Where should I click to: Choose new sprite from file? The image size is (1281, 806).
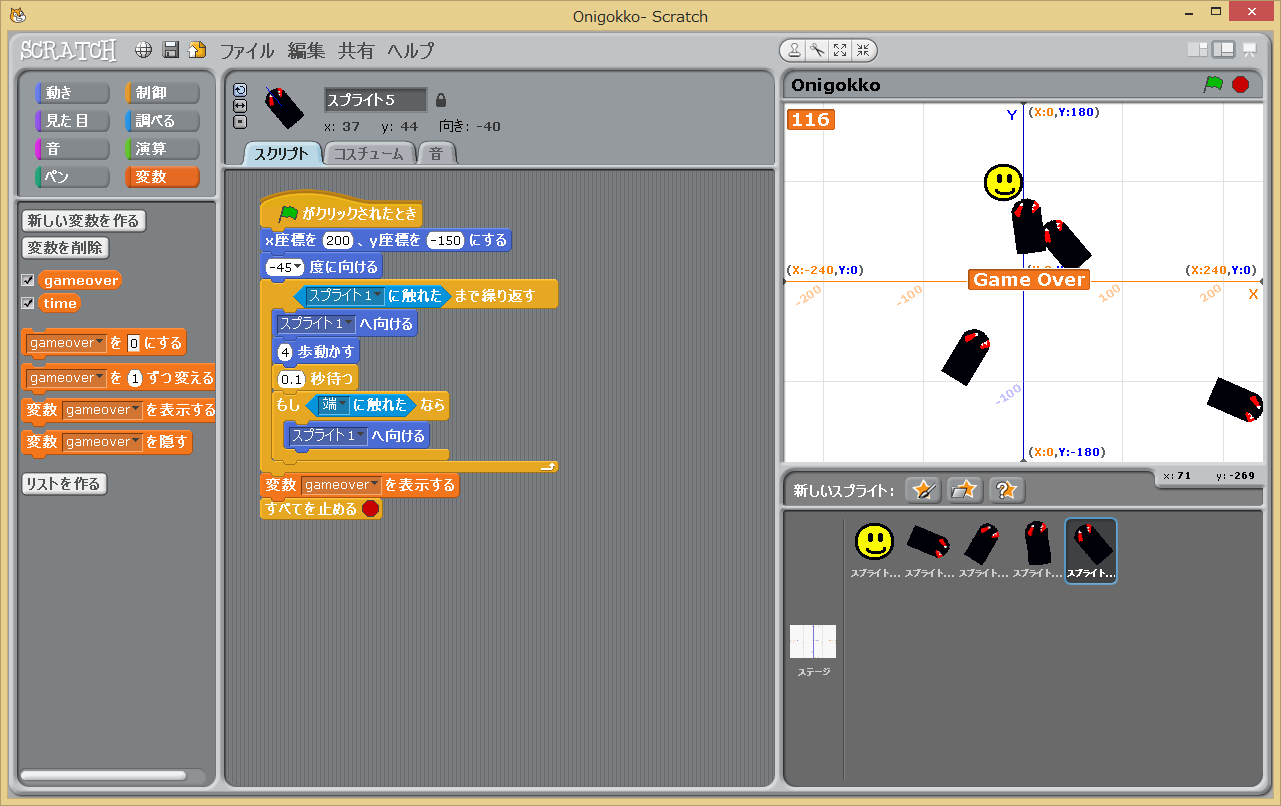[965, 490]
